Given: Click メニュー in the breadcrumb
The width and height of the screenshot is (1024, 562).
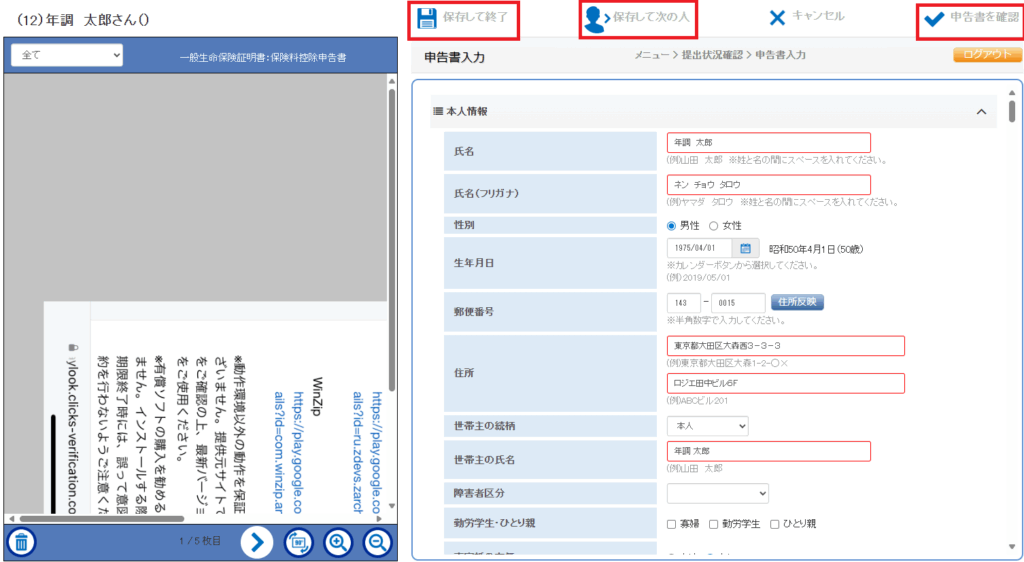Looking at the screenshot, I should [651, 57].
